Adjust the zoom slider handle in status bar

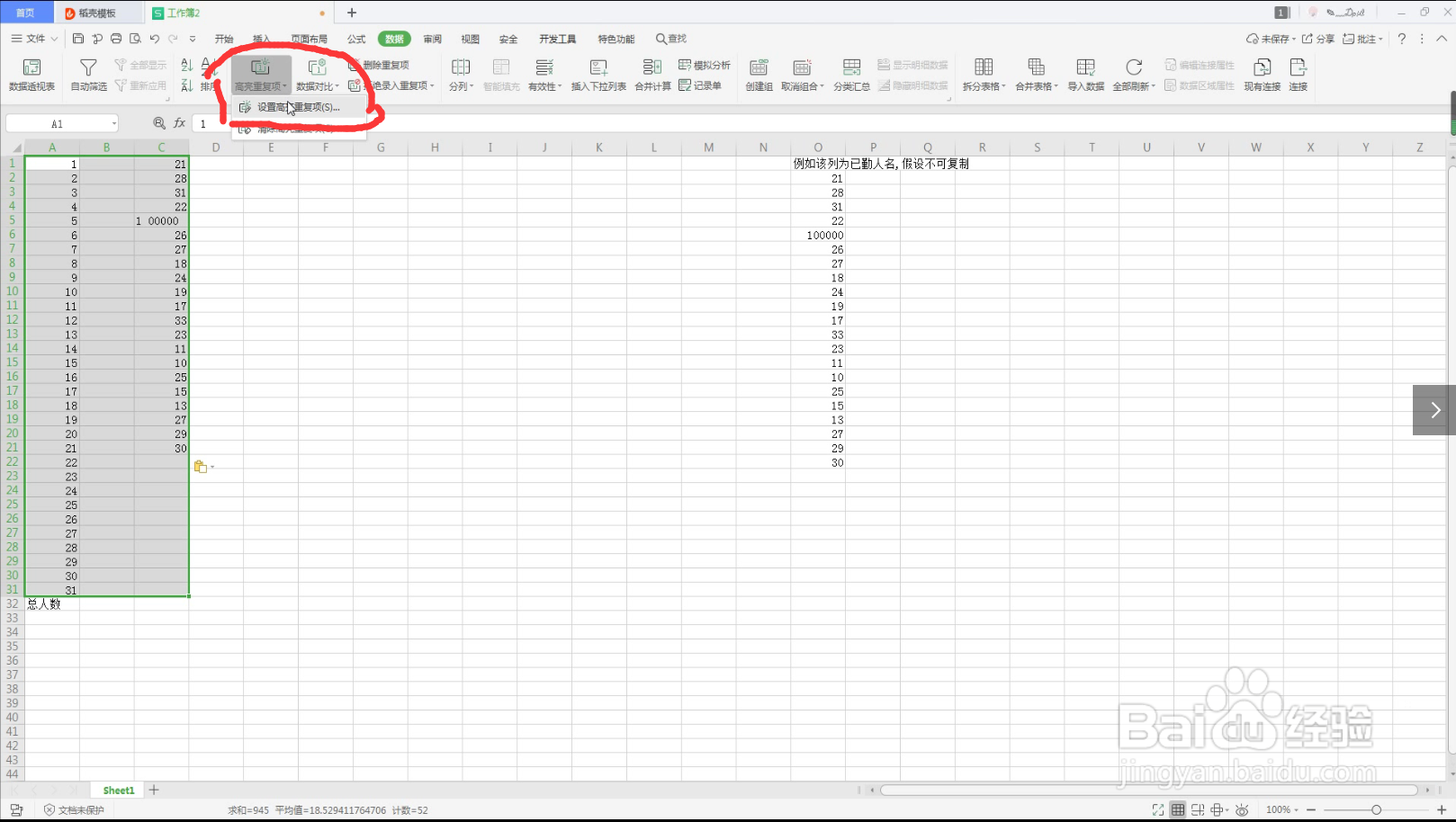pyautogui.click(x=1376, y=809)
